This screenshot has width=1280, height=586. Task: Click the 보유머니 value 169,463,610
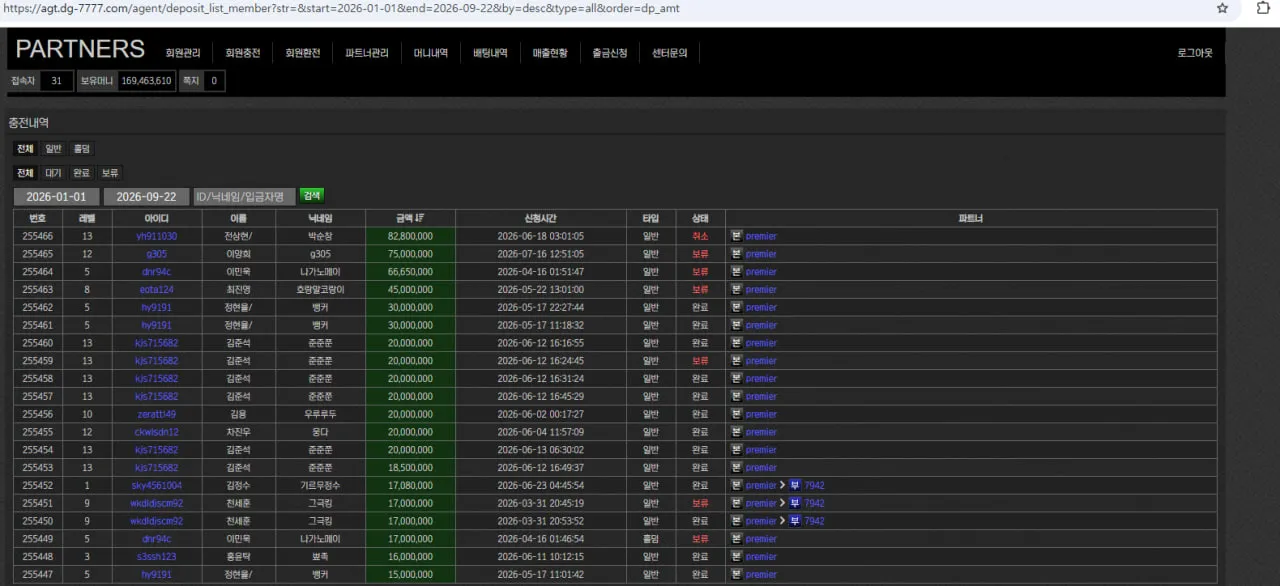pos(146,81)
